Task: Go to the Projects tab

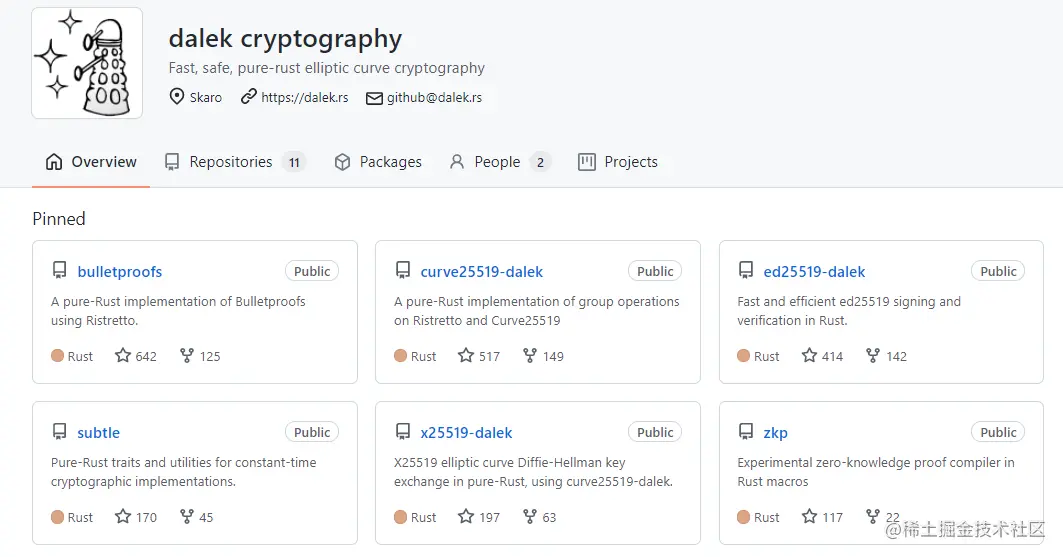Action: point(630,162)
